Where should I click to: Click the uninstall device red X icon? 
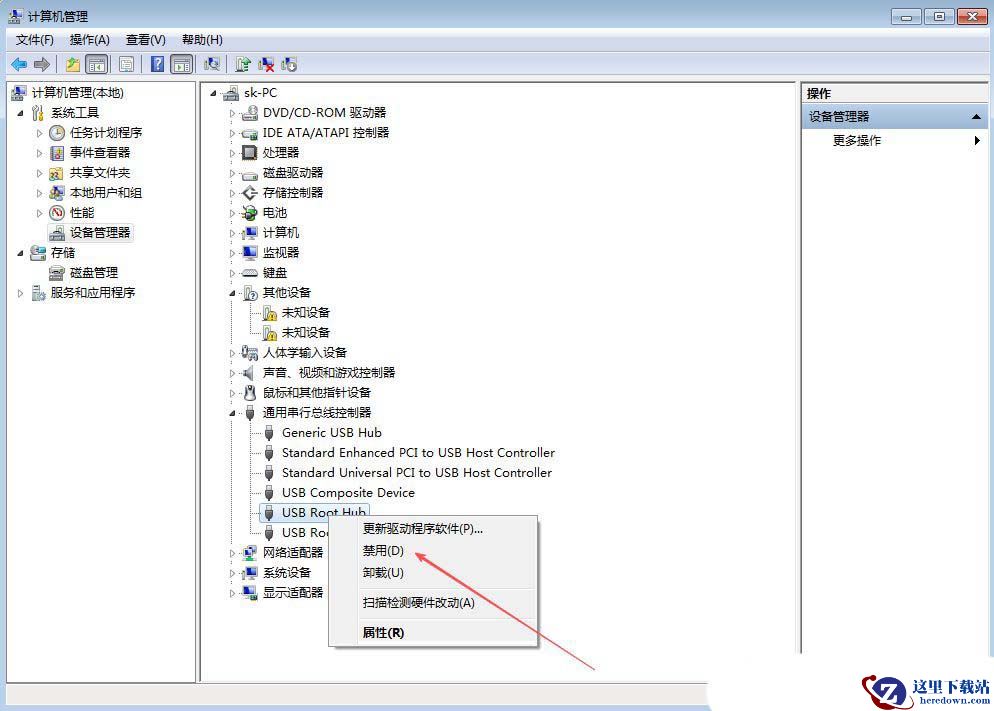coord(266,65)
